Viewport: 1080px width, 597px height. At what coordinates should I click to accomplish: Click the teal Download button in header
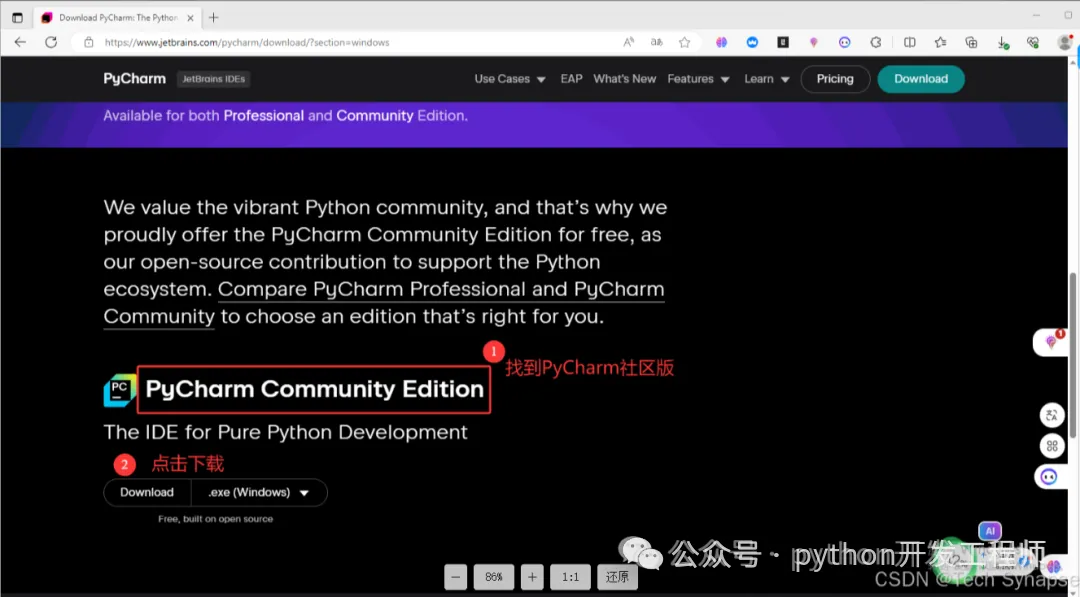point(921,79)
